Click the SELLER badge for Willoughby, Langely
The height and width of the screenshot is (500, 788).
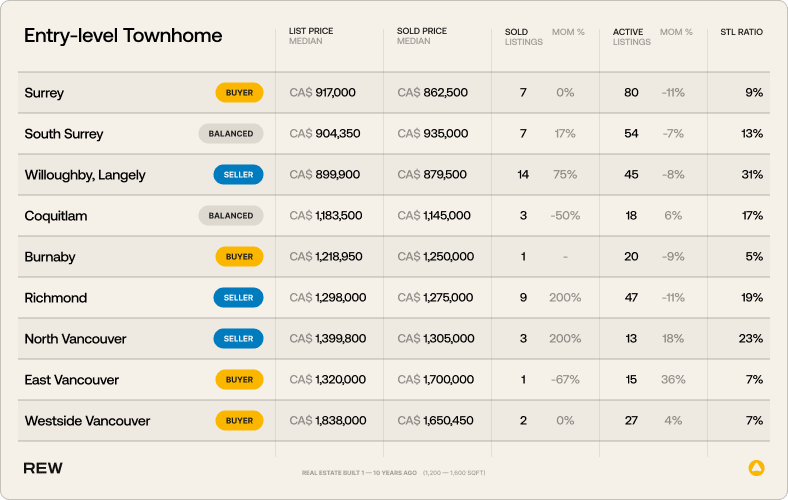click(x=238, y=174)
